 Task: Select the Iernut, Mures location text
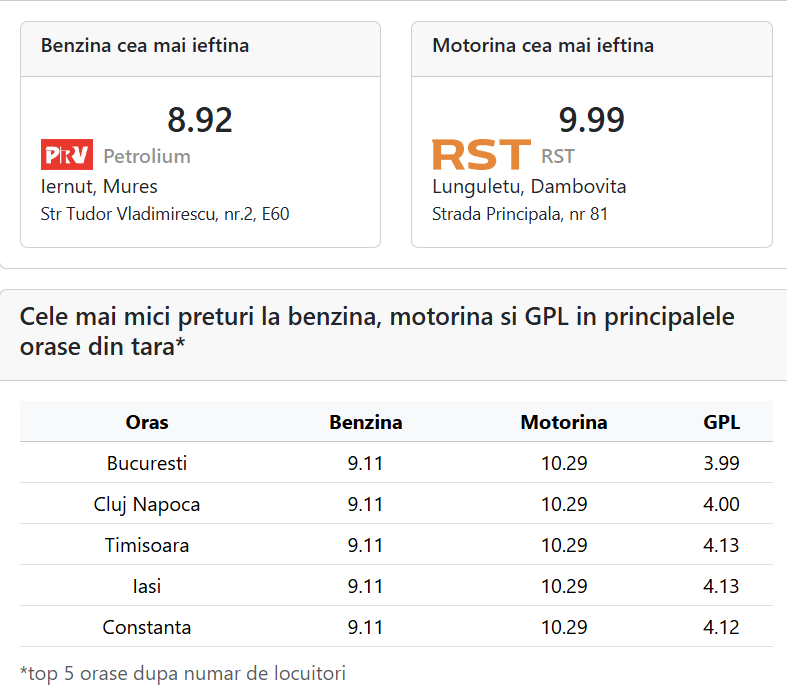click(x=99, y=186)
